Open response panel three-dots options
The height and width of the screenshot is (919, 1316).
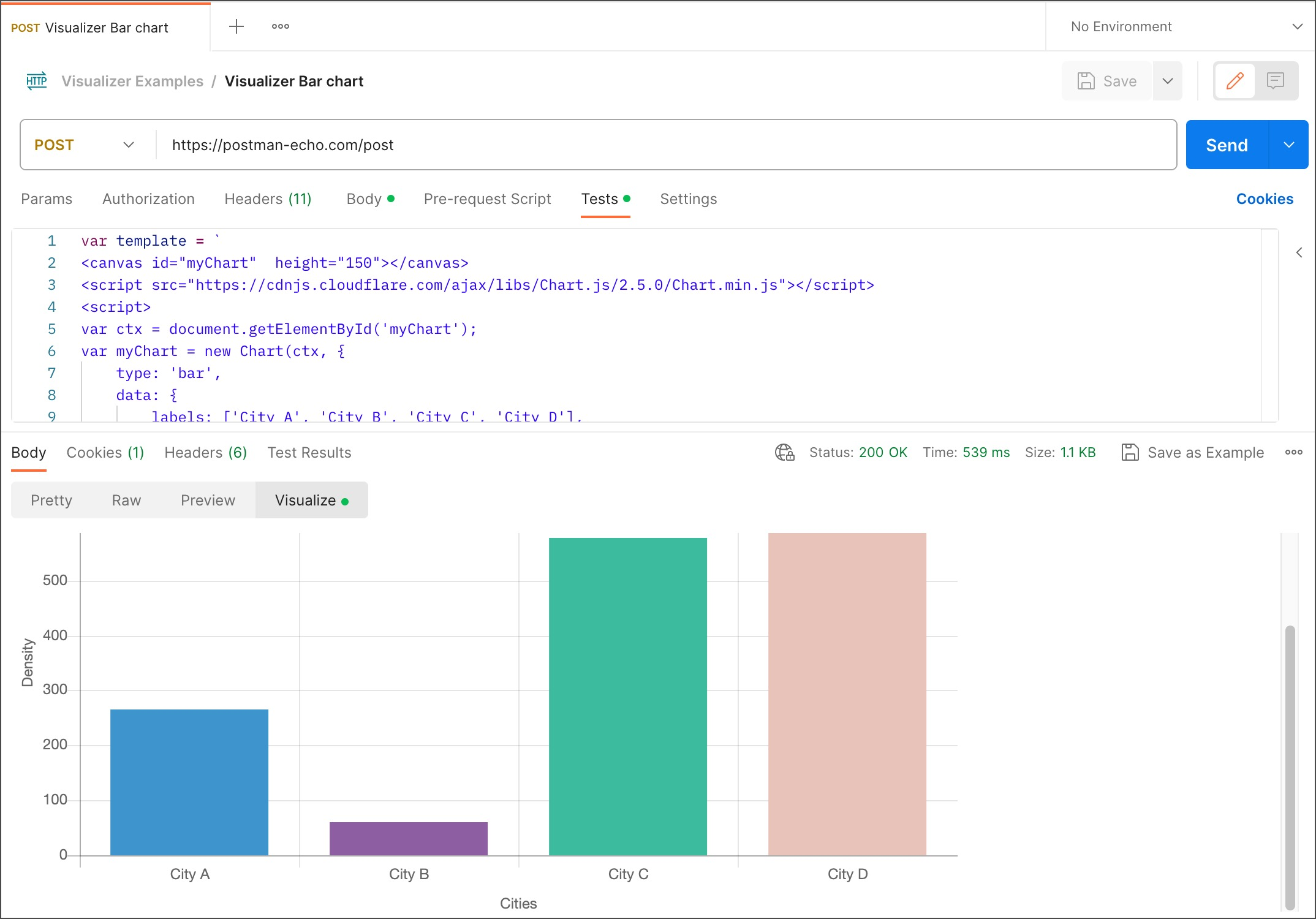[1293, 453]
